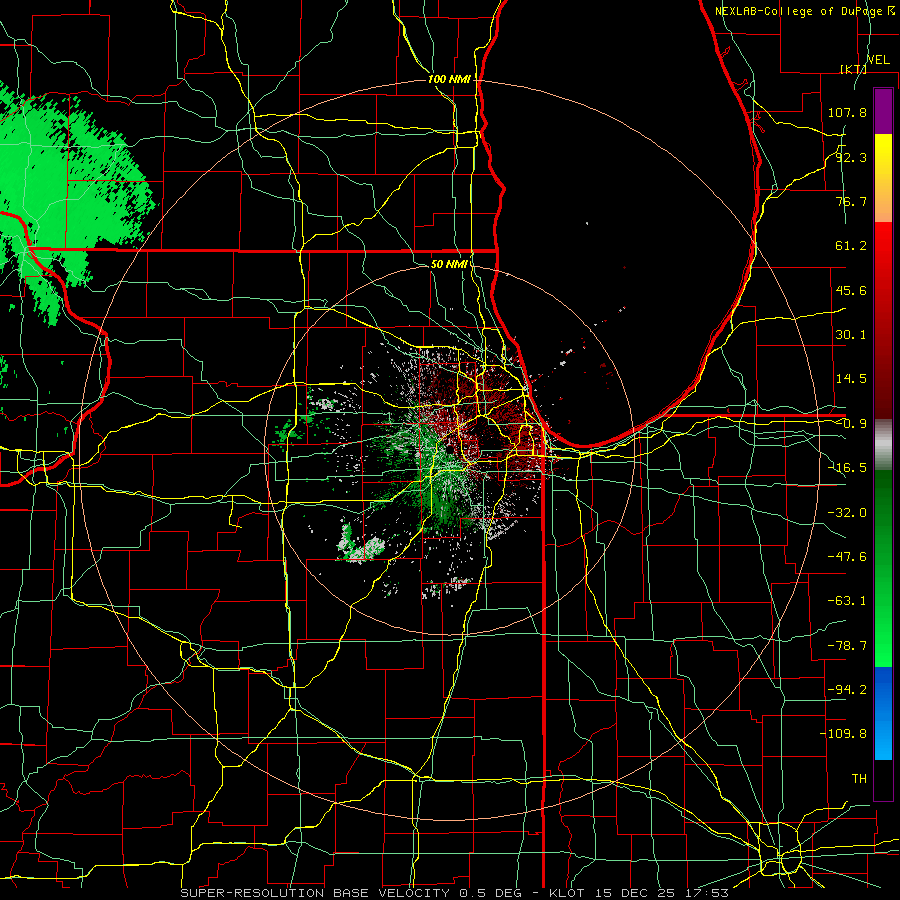This screenshot has height=900, width=900.
Task: Click the TH legend label
Action: coord(859,779)
